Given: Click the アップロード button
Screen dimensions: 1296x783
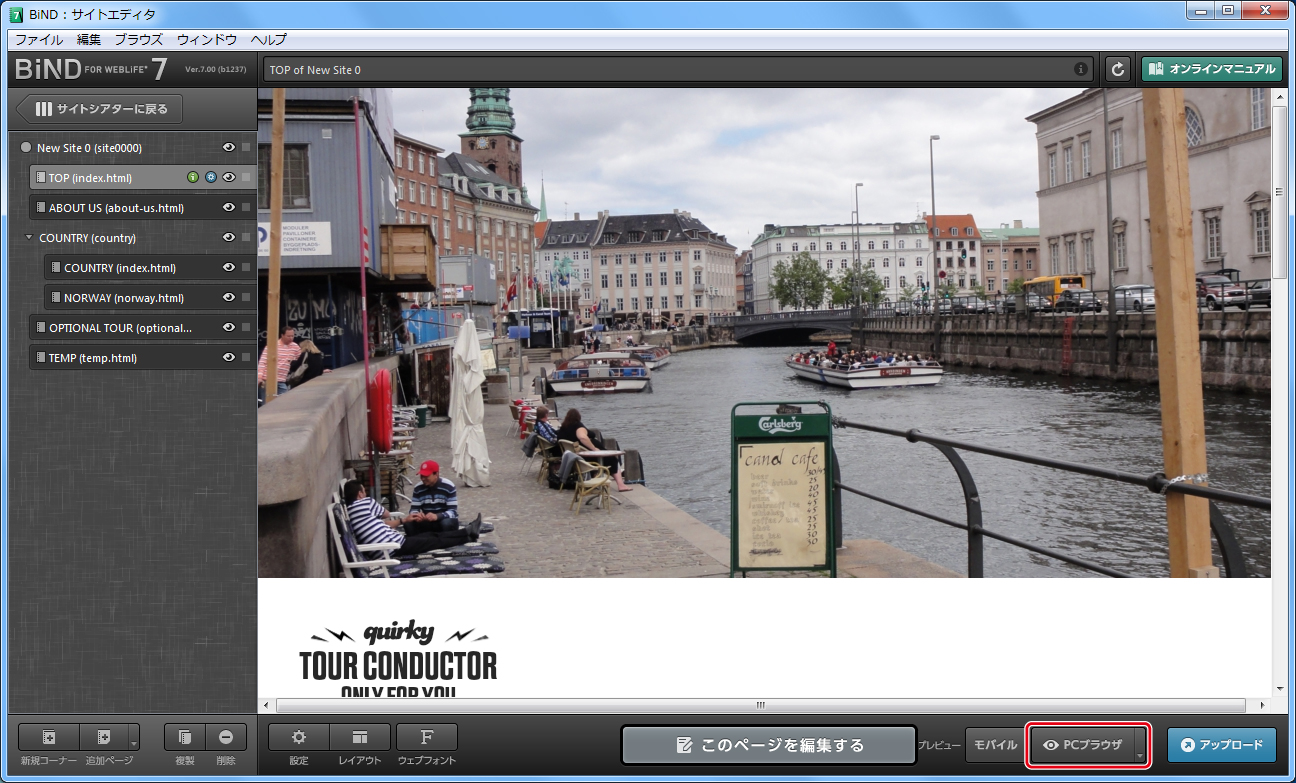Looking at the screenshot, I should coord(1222,745).
